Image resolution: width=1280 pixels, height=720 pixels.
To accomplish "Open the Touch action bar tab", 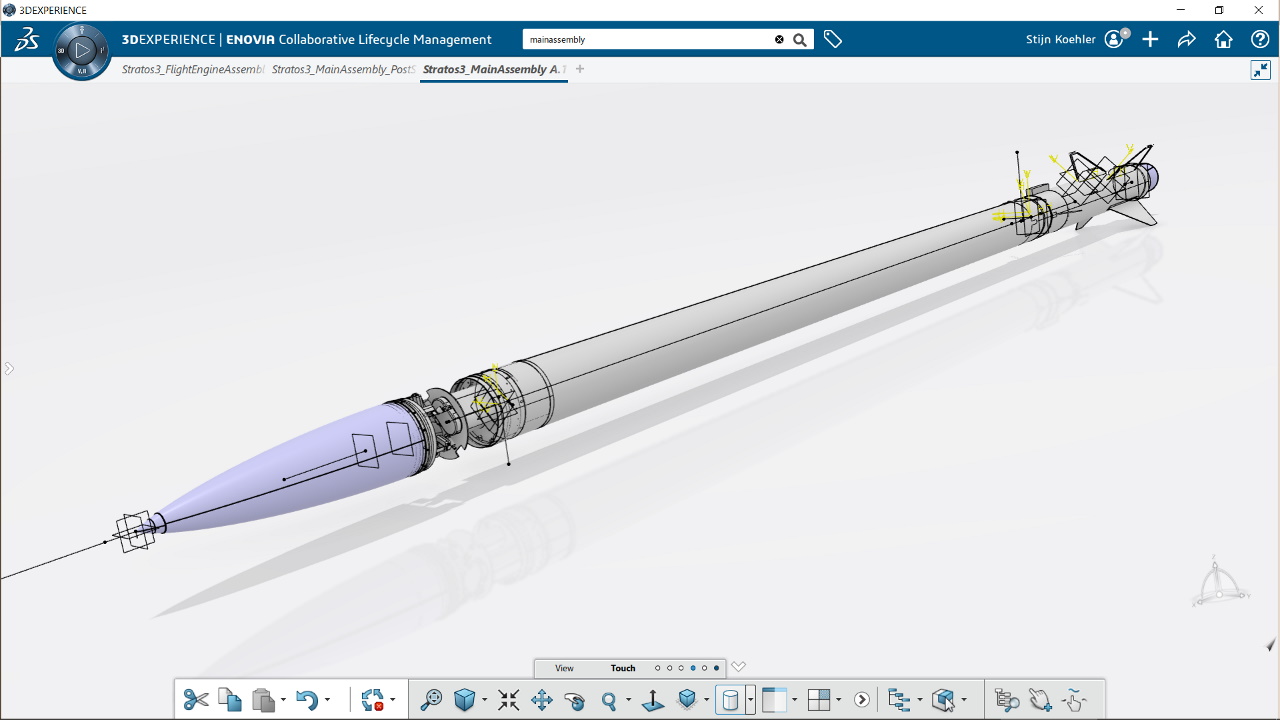I will 623,668.
